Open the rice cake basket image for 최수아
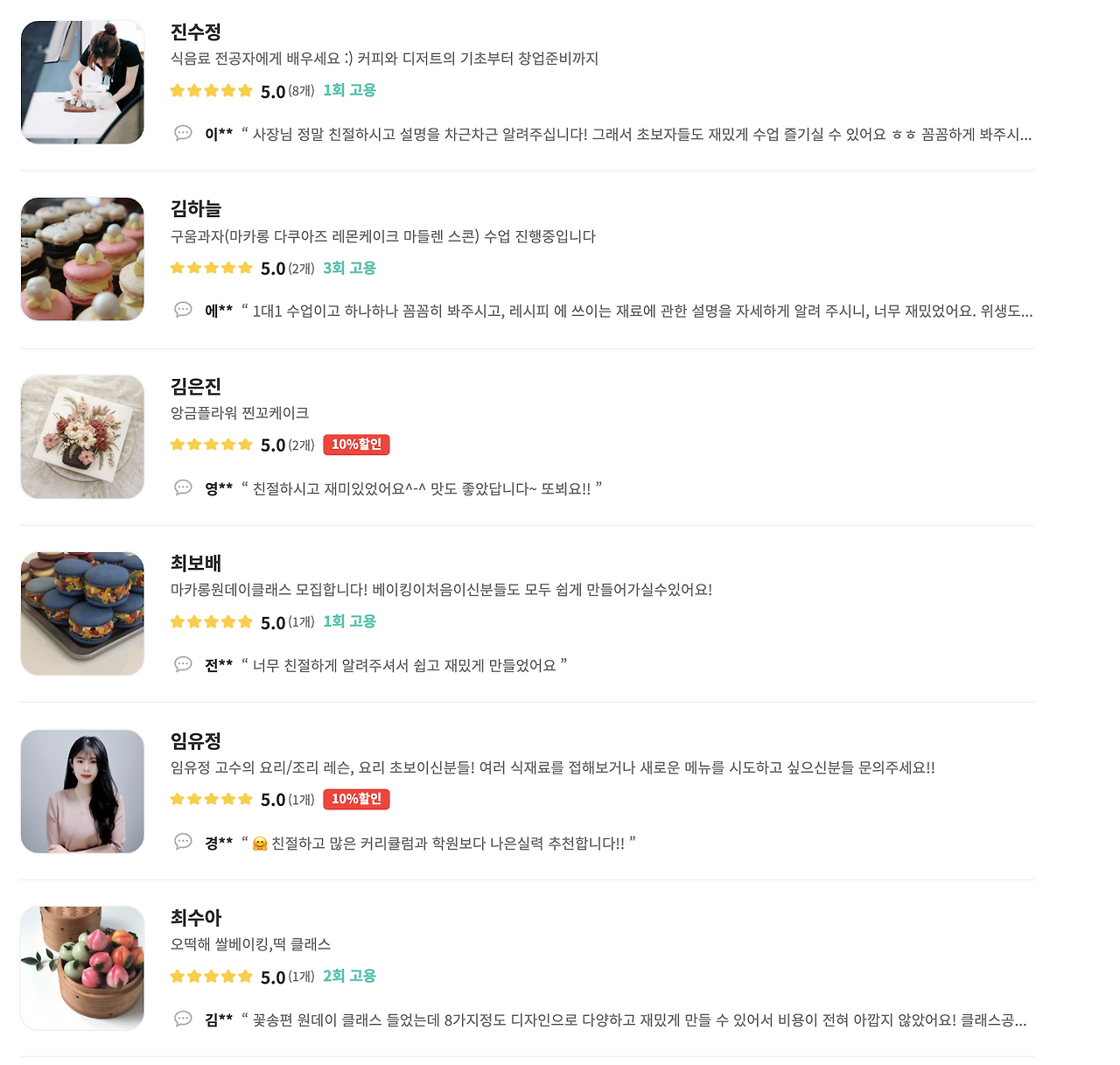Screen dimensions: 1120x1065 click(82, 968)
